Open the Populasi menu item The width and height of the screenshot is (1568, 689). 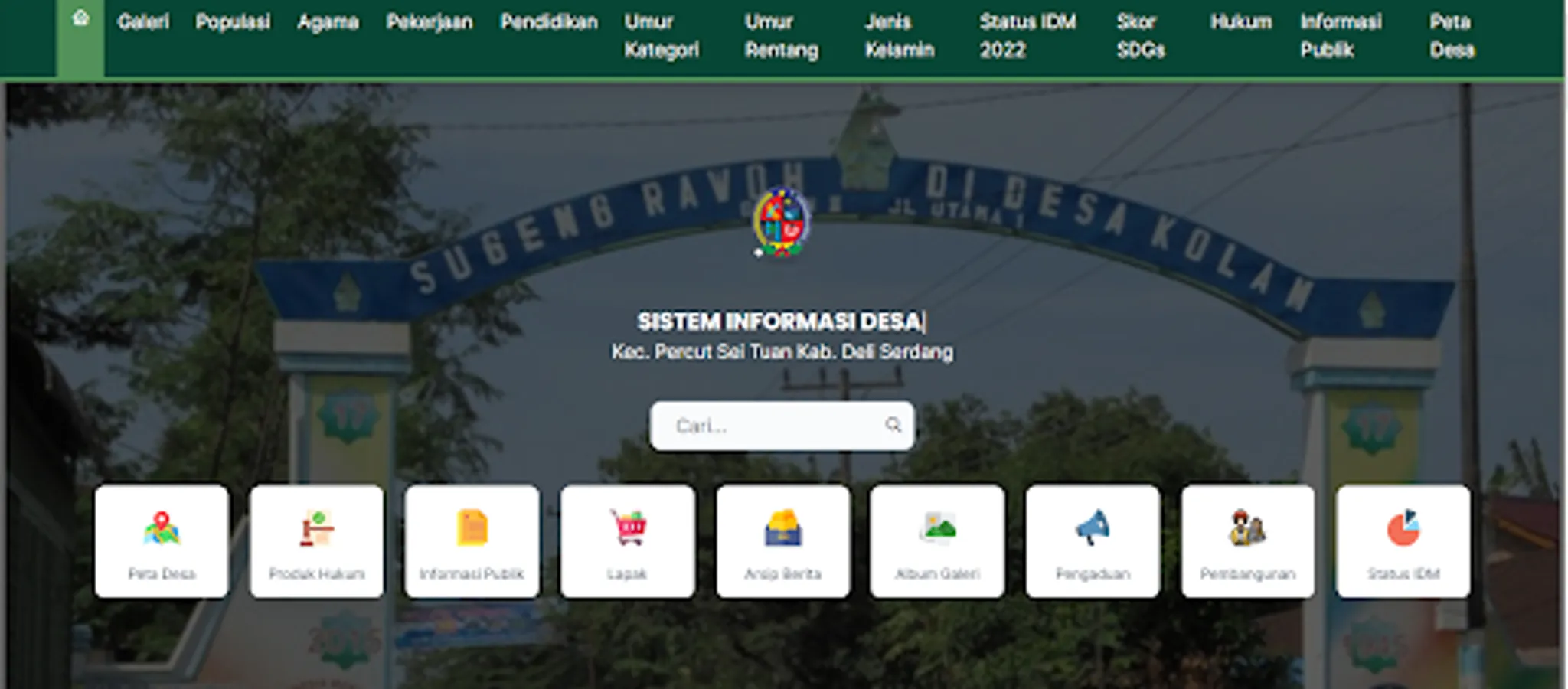233,21
